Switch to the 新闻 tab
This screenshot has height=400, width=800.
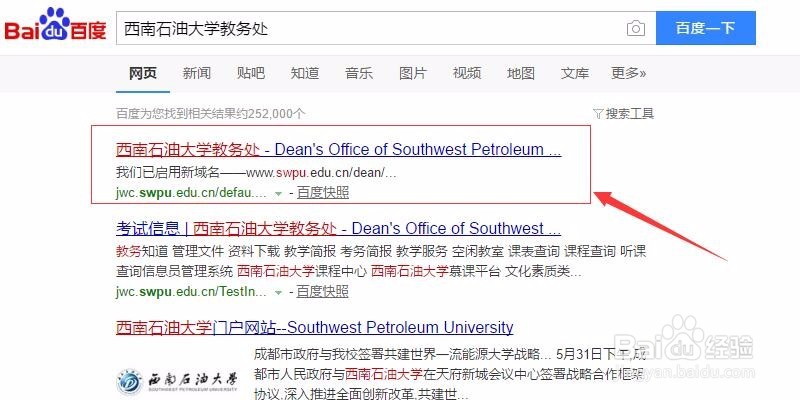click(x=196, y=73)
